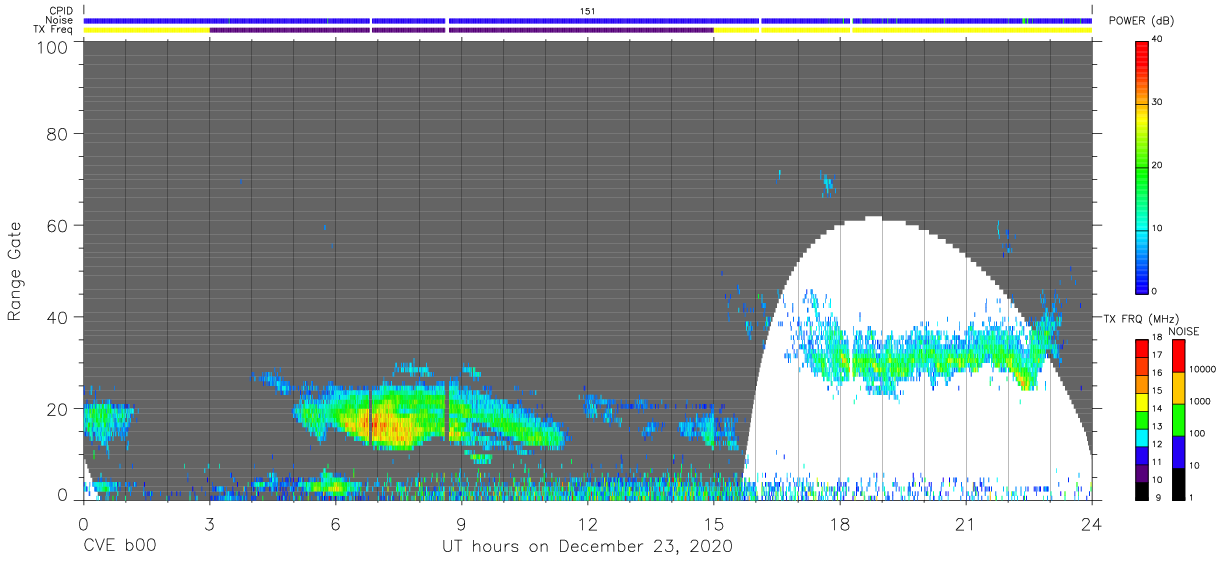This screenshot has width=1228, height=567.
Task: Click range gate tick label 40
Action: pyautogui.click(x=57, y=317)
